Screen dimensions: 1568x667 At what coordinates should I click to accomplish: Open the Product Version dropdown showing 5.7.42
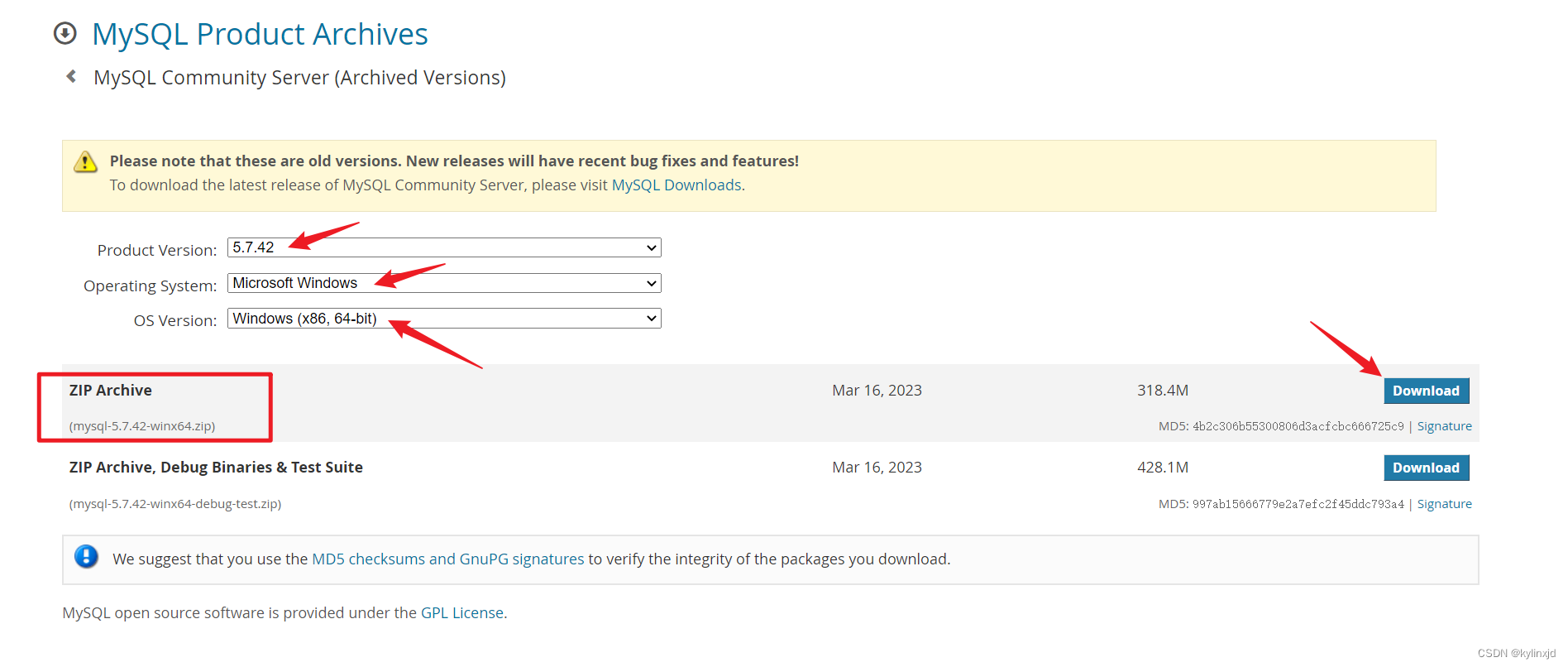pyautogui.click(x=444, y=247)
